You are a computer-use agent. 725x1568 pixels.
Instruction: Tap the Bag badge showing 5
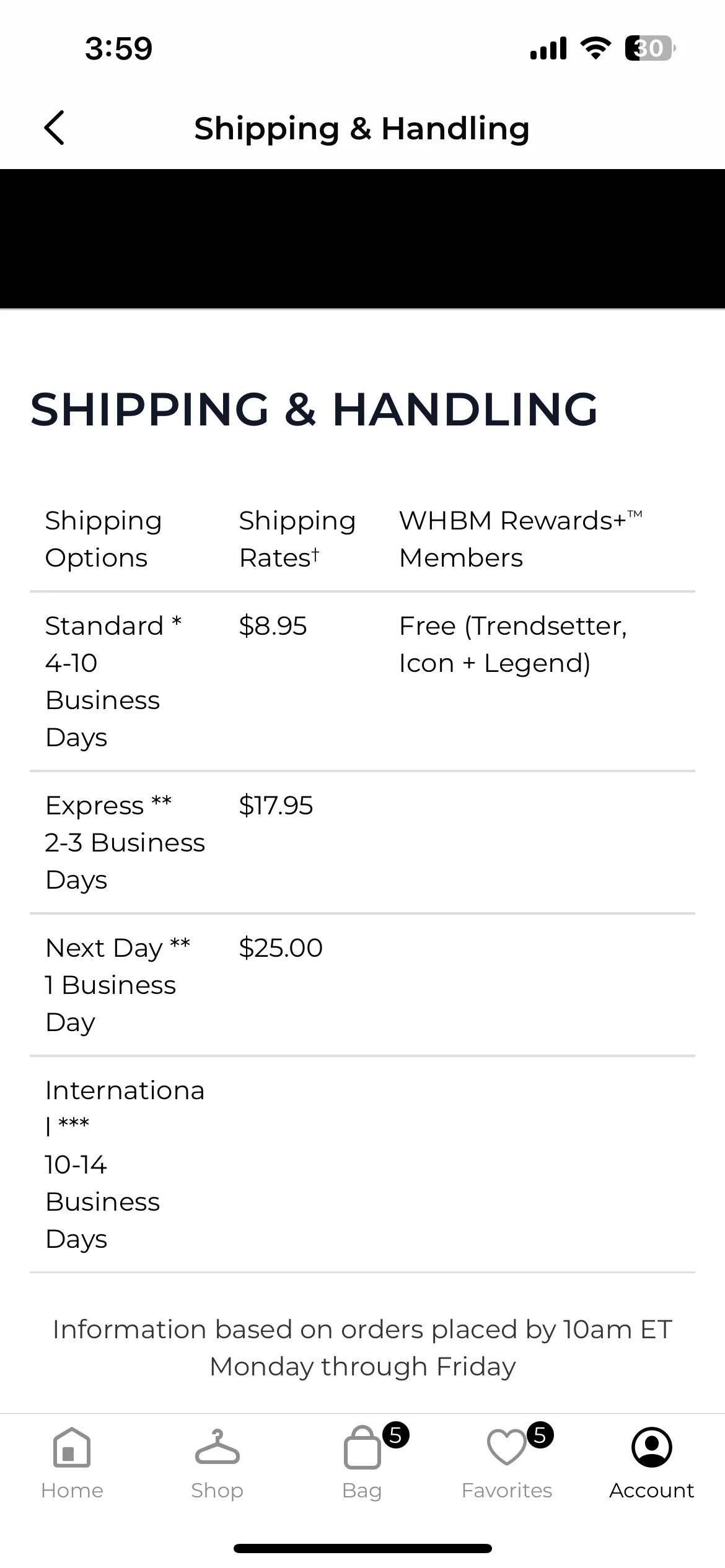395,1435
